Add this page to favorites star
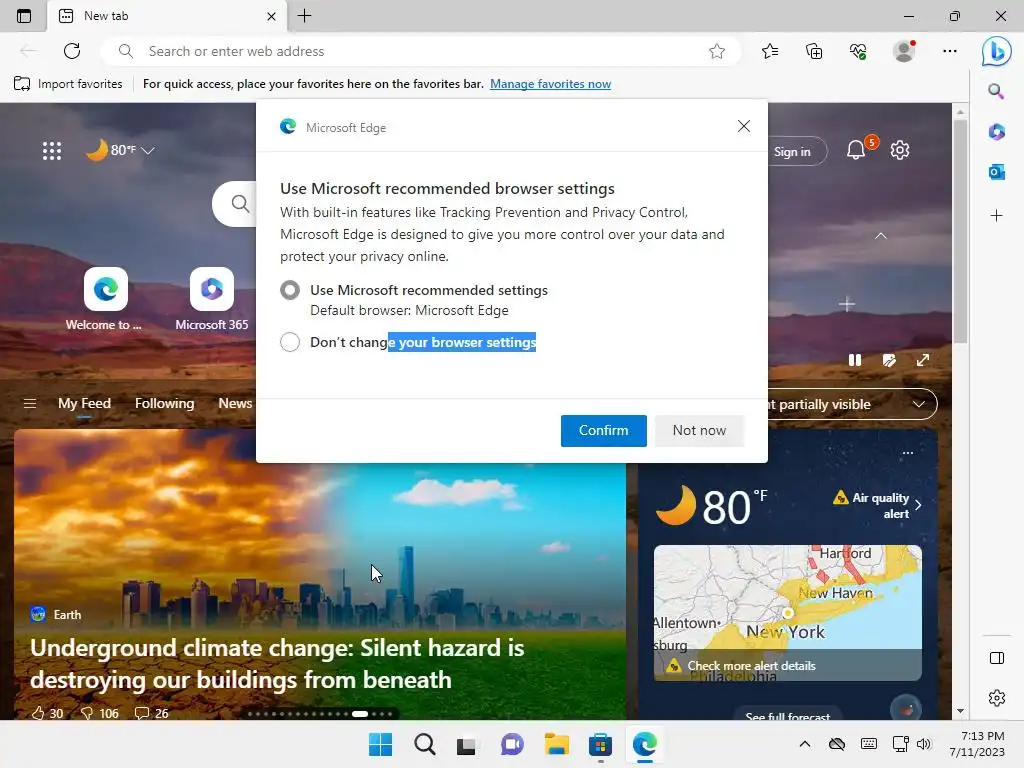 tap(717, 51)
